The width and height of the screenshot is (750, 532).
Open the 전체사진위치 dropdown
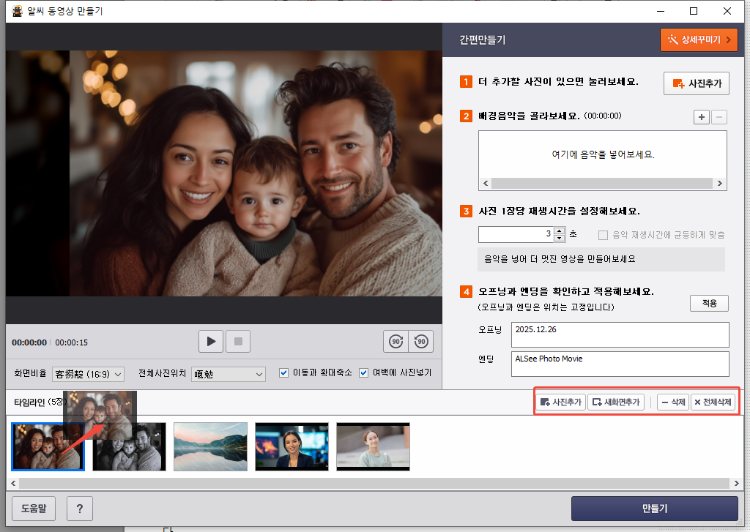click(x=228, y=374)
